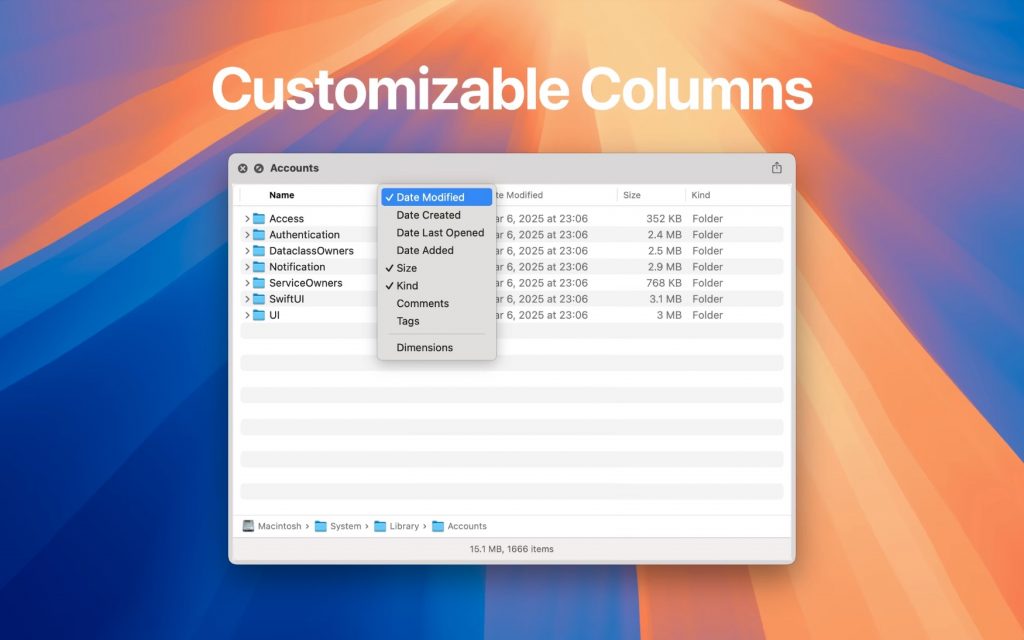Click the SwiftUI folder icon
The height and width of the screenshot is (640, 1024).
260,299
